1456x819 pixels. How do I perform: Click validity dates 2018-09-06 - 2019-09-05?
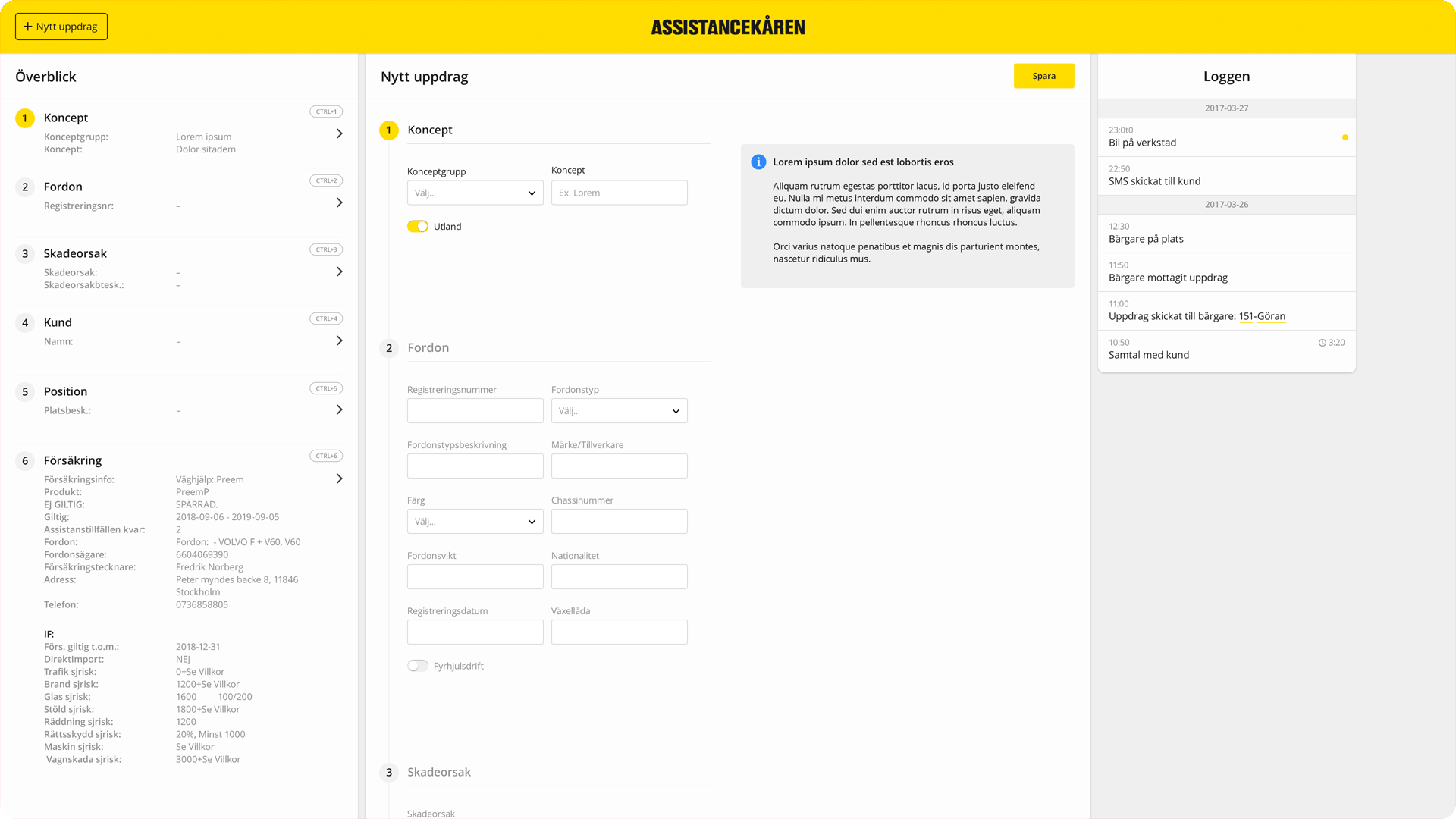coord(227,517)
